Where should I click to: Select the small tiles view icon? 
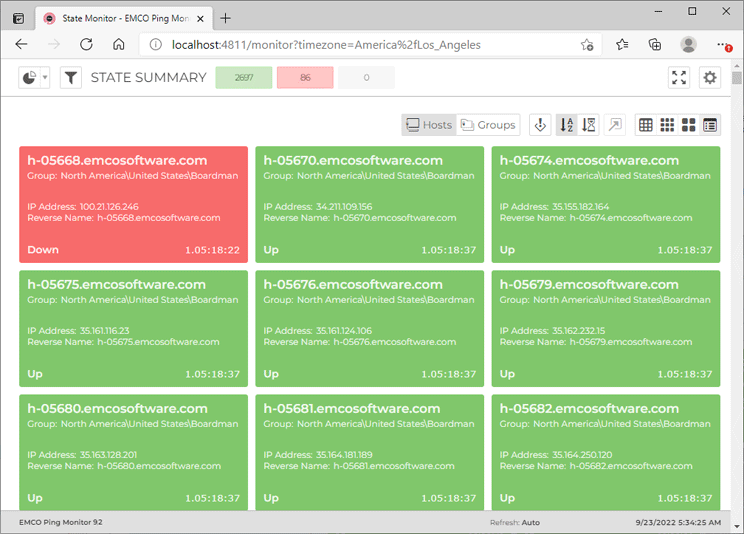point(667,125)
